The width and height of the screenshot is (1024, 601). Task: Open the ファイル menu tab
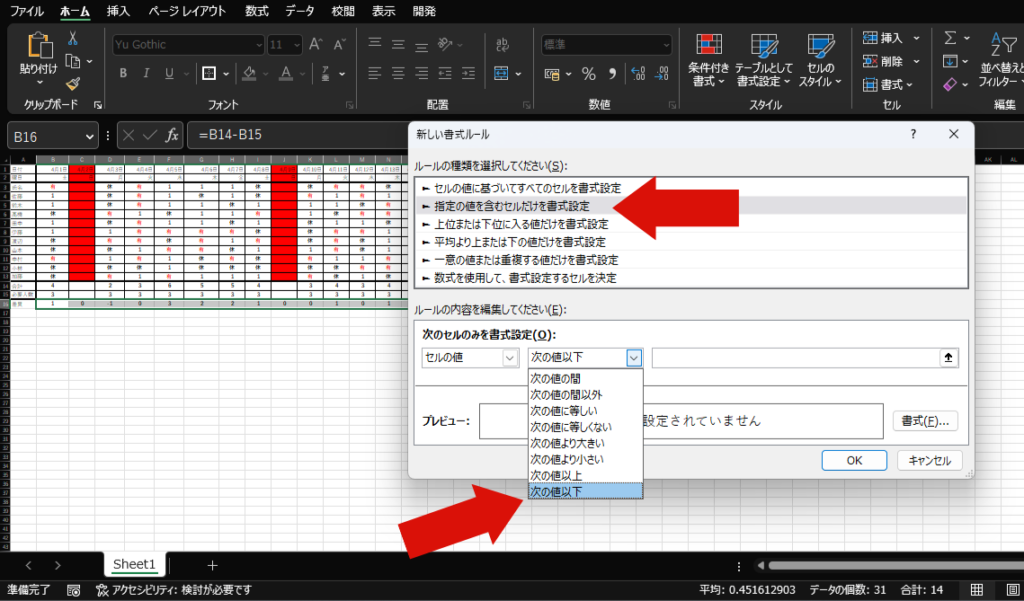(x=27, y=11)
